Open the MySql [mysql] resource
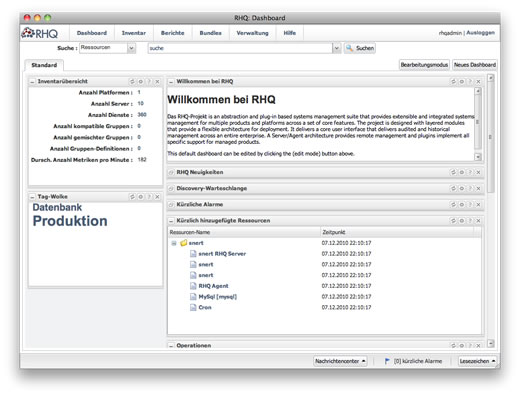The image size is (520, 396). (x=217, y=297)
